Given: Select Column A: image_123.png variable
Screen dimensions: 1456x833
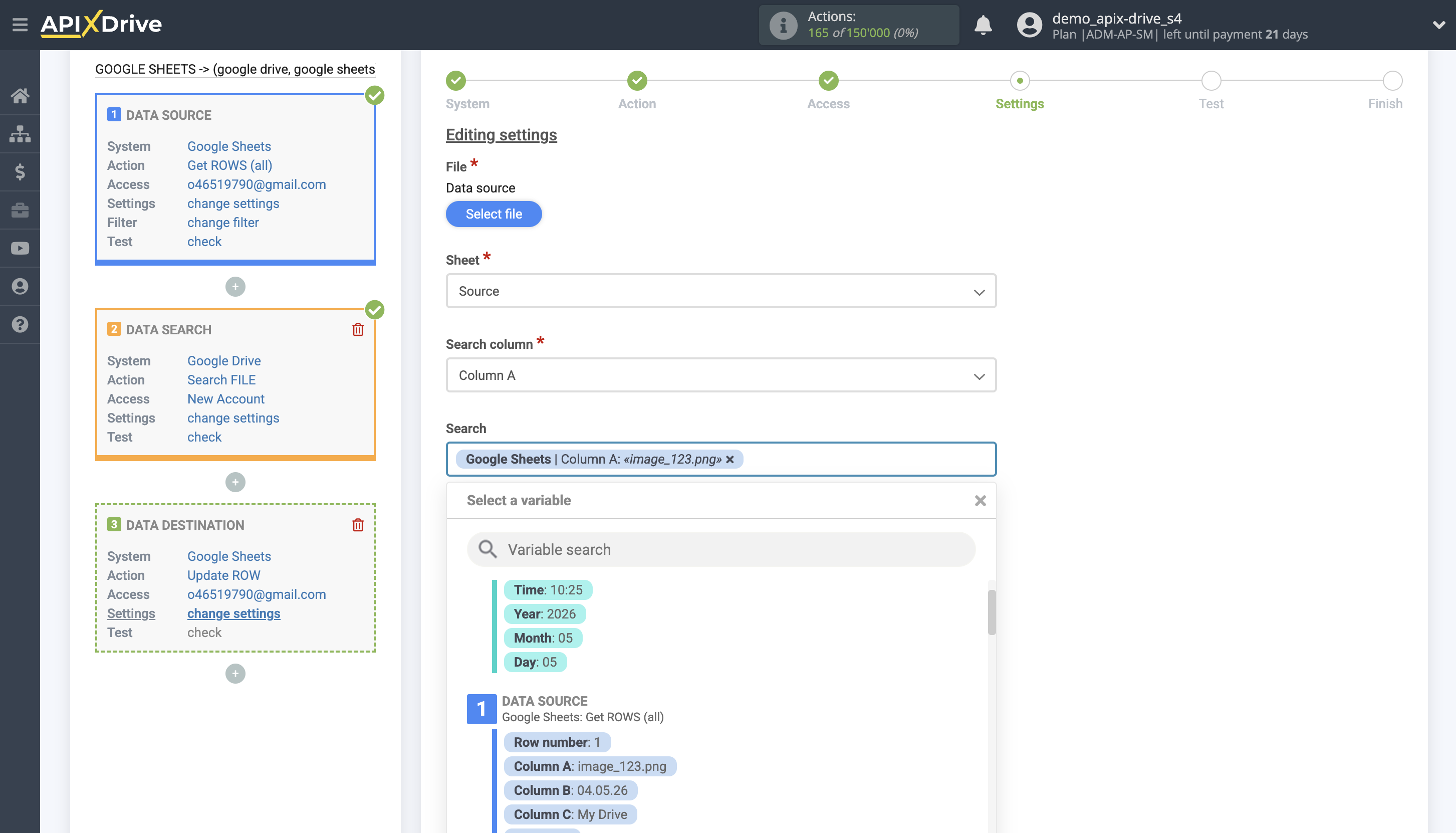Looking at the screenshot, I should click(x=590, y=766).
